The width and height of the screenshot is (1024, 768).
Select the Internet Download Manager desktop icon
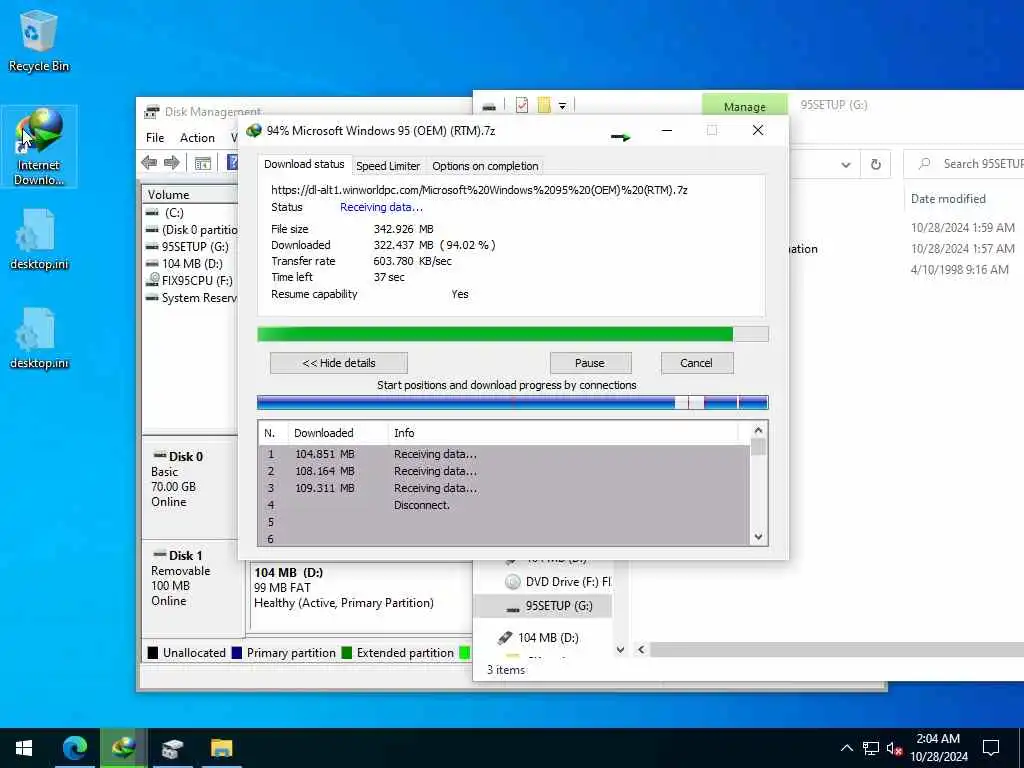tap(39, 146)
